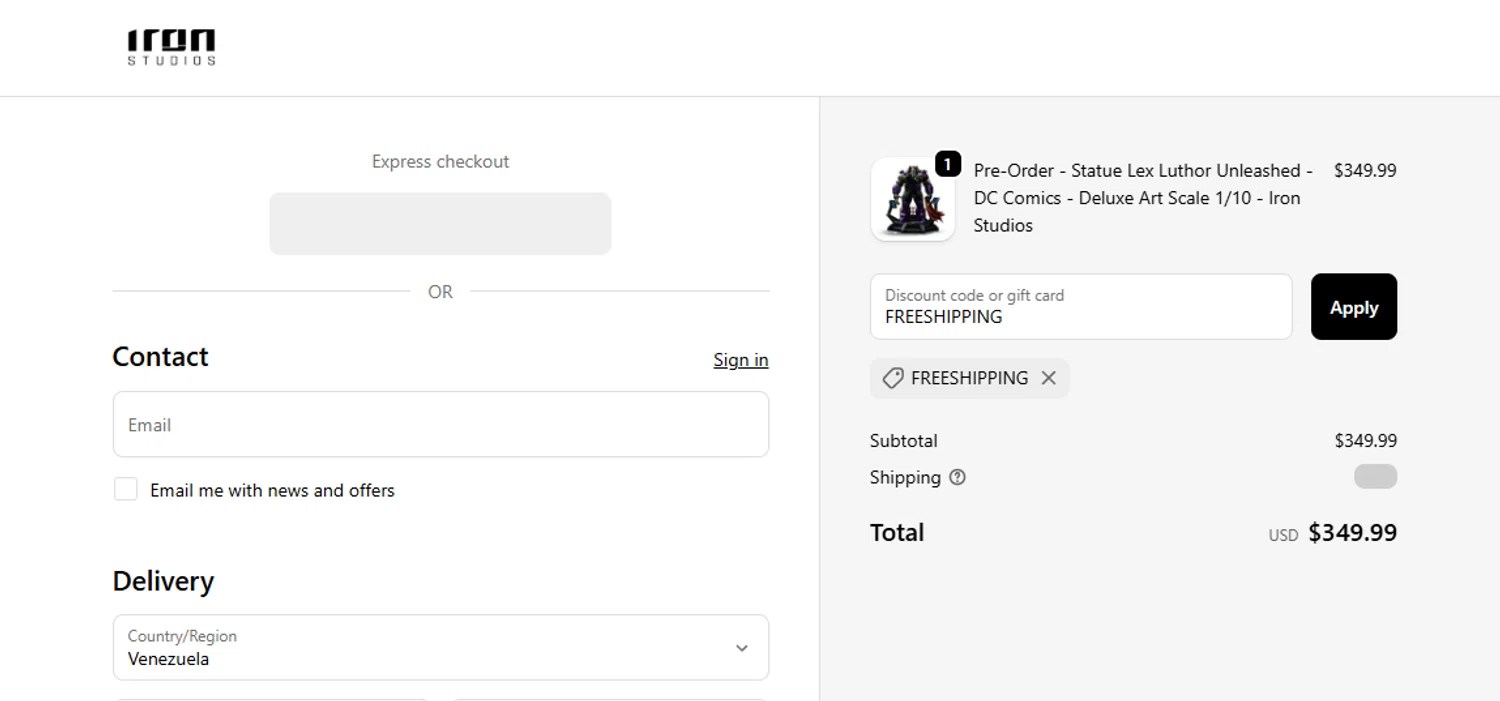Image resolution: width=1500 pixels, height=701 pixels.
Task: Click the quantity badge on product image
Action: coord(947,164)
